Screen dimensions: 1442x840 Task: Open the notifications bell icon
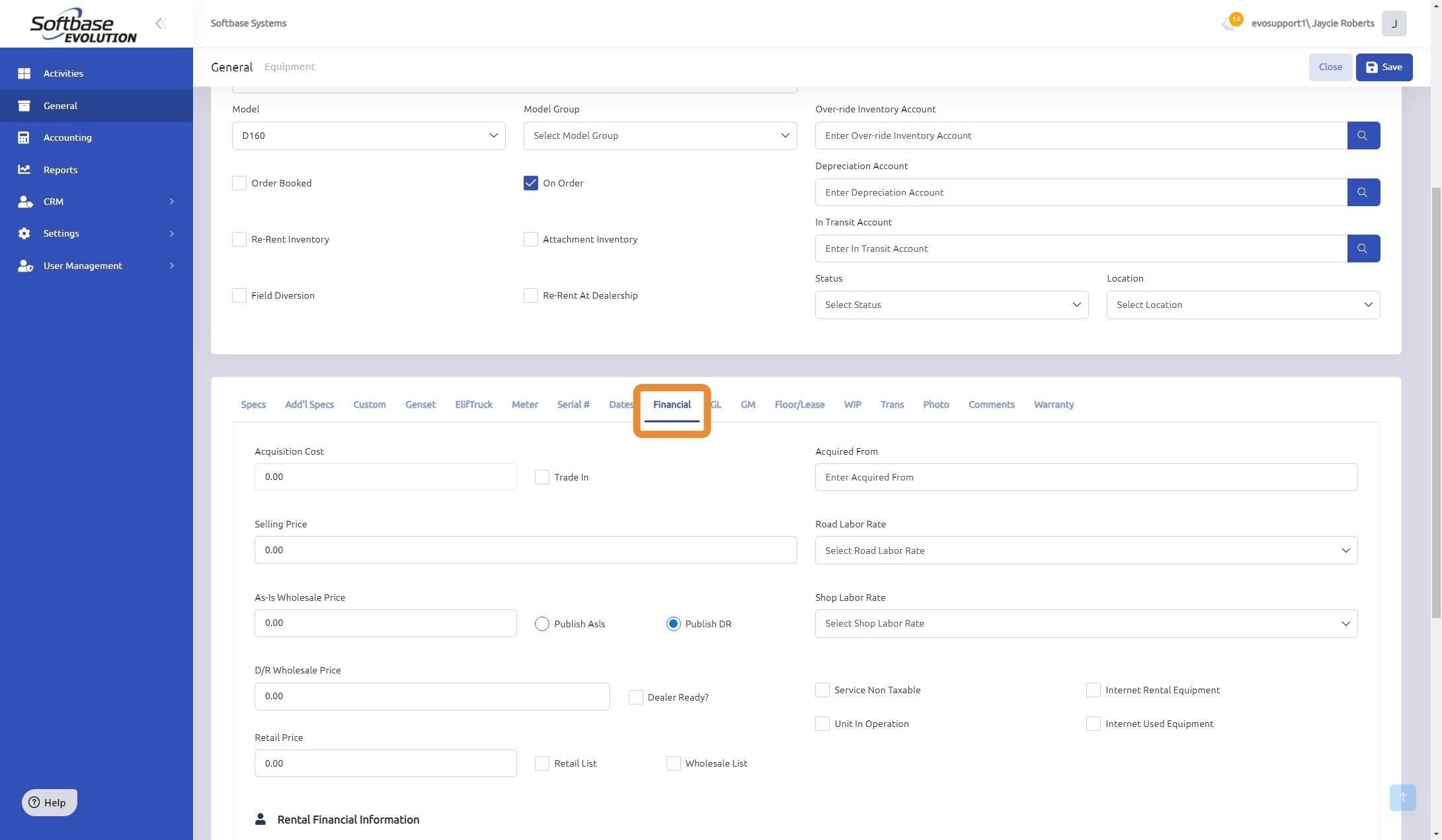tap(1228, 24)
